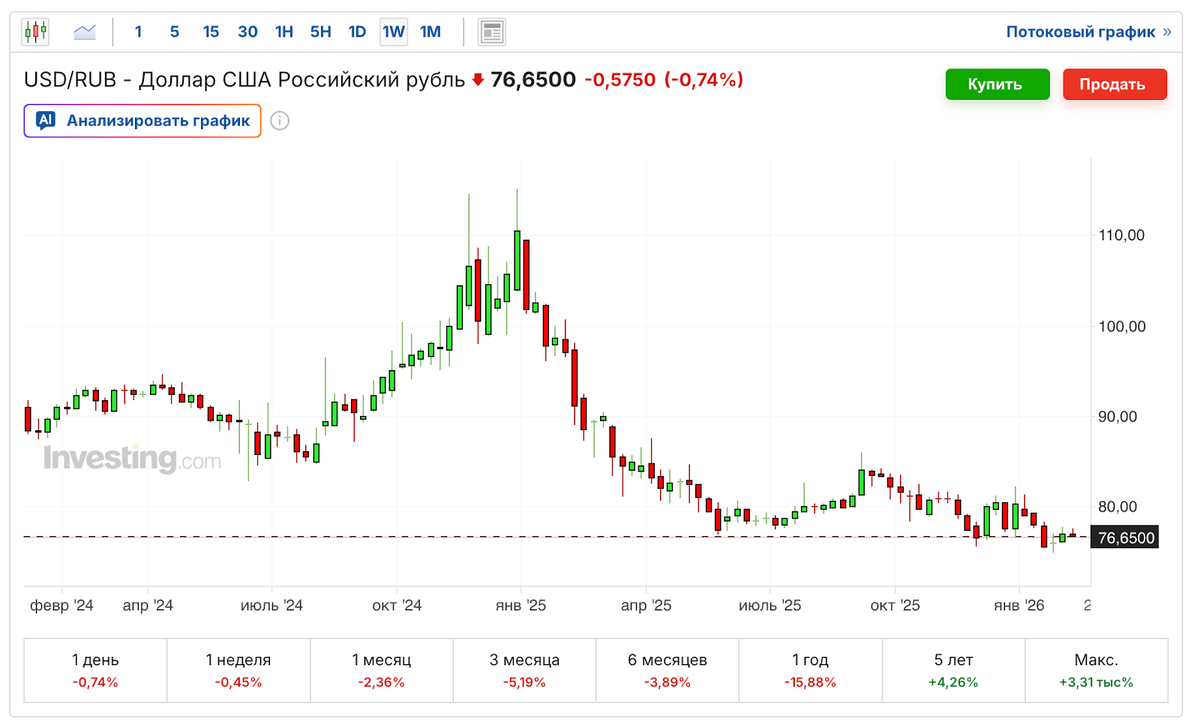Click the 110,00 price axis label
Screen dimensions: 1200x726
click(x=1121, y=236)
